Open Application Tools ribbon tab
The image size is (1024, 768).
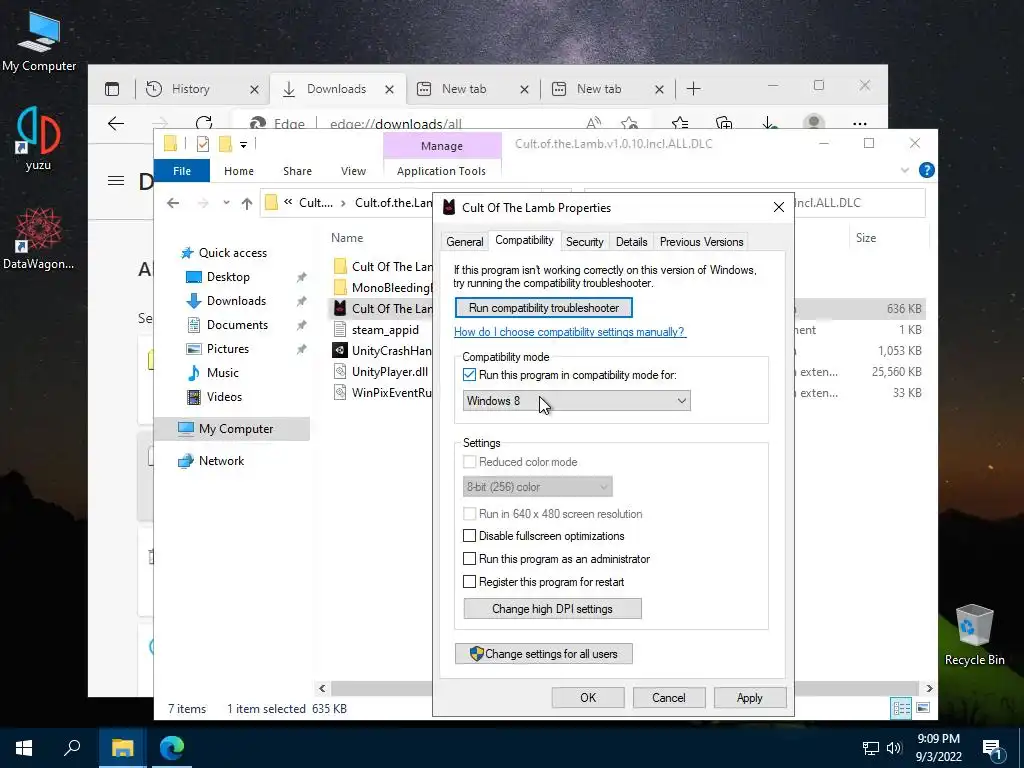pos(441,171)
